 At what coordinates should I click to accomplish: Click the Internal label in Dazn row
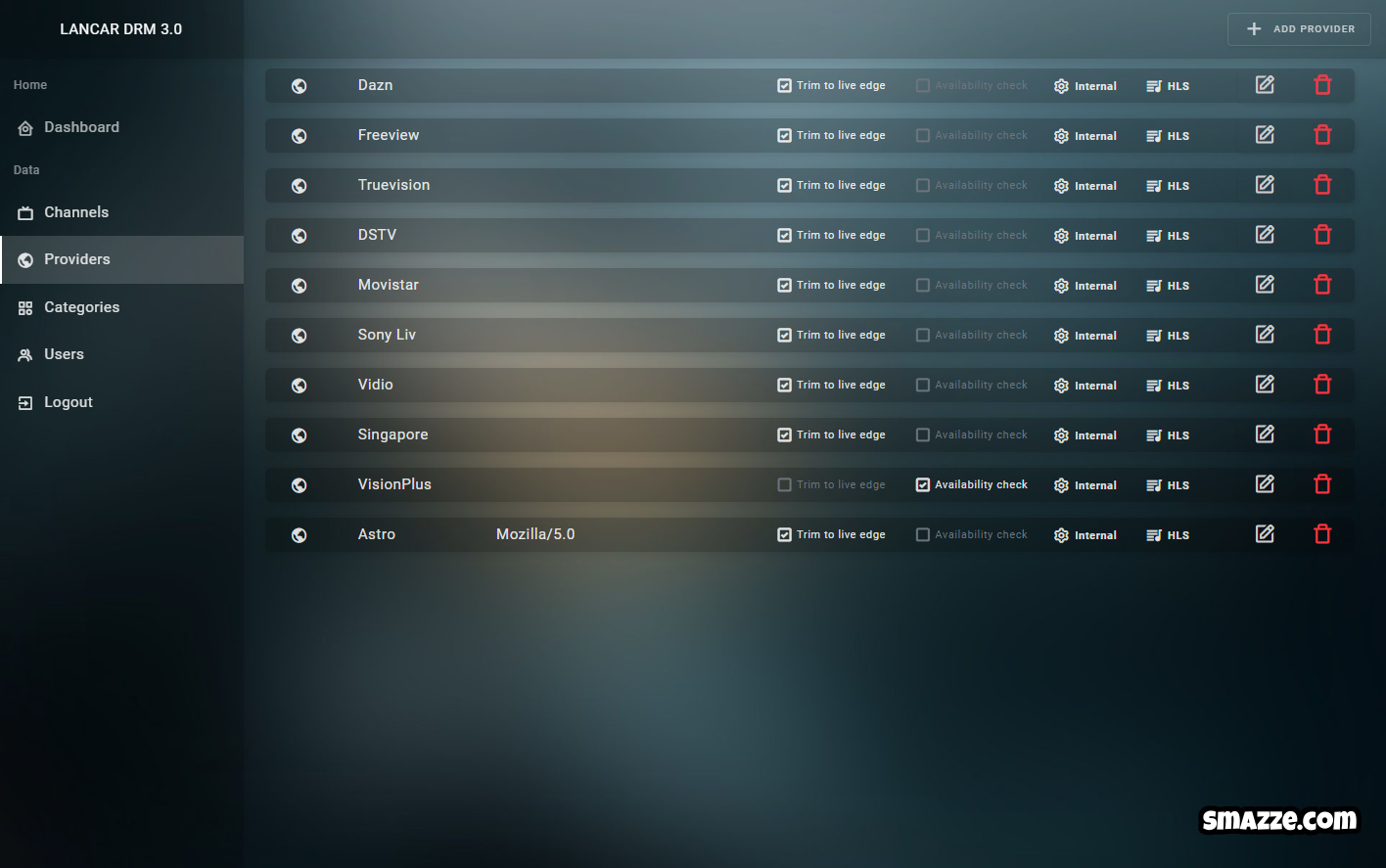click(1095, 86)
